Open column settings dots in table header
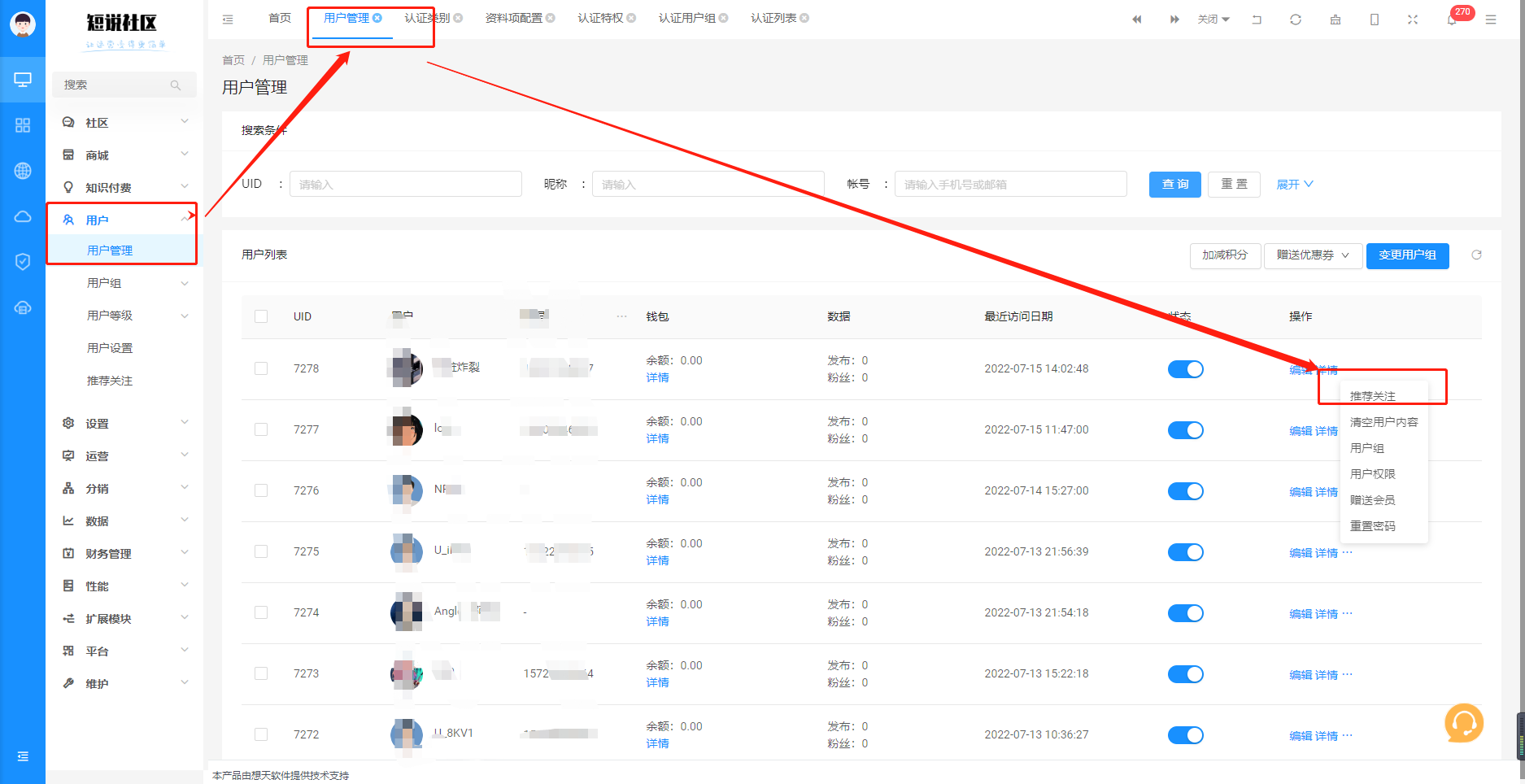Viewport: 1525px width, 784px height. (x=621, y=316)
